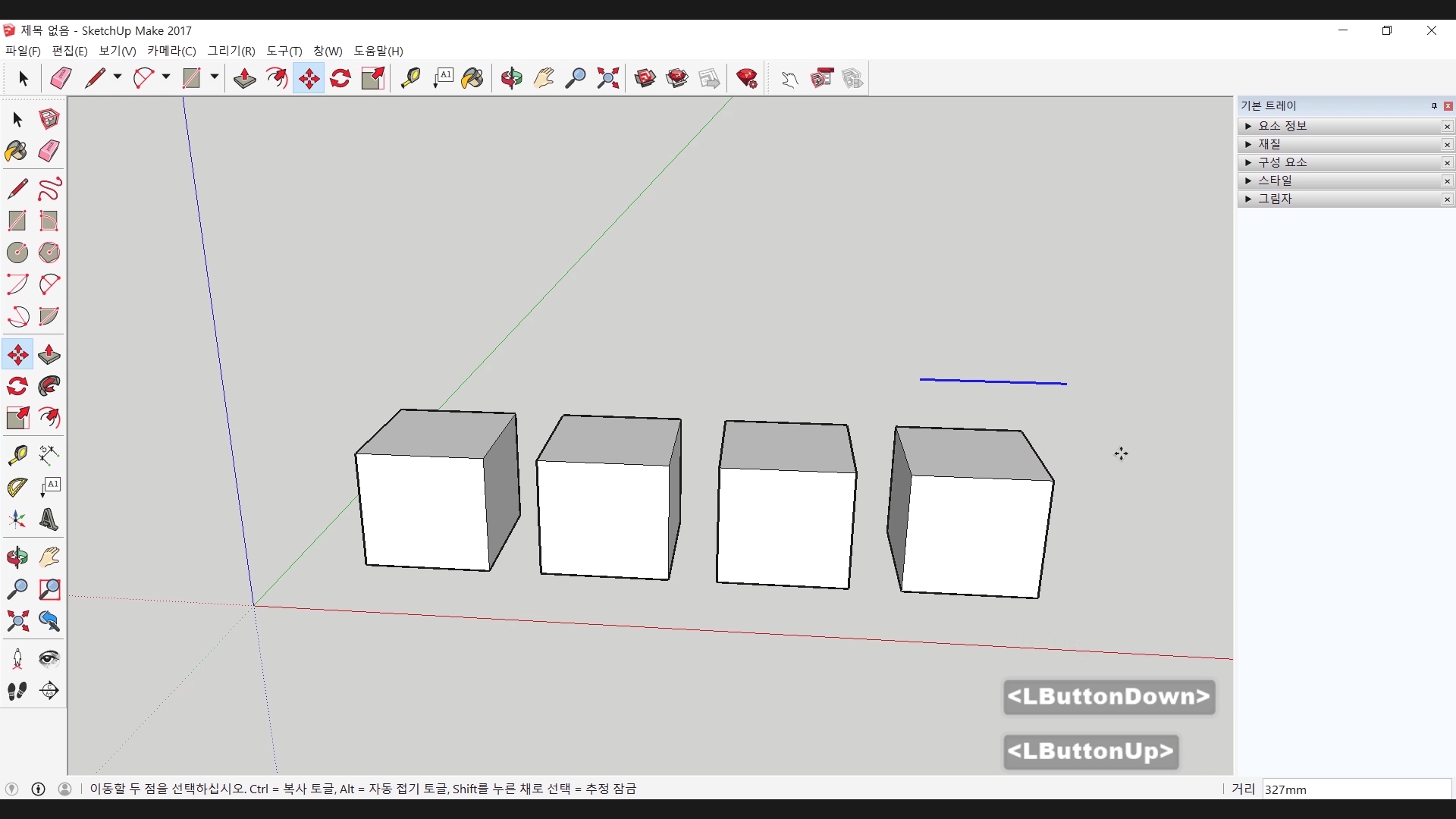1456x819 pixels.
Task: Select the Push/Pull tool in left toolbar
Action: pos(49,354)
